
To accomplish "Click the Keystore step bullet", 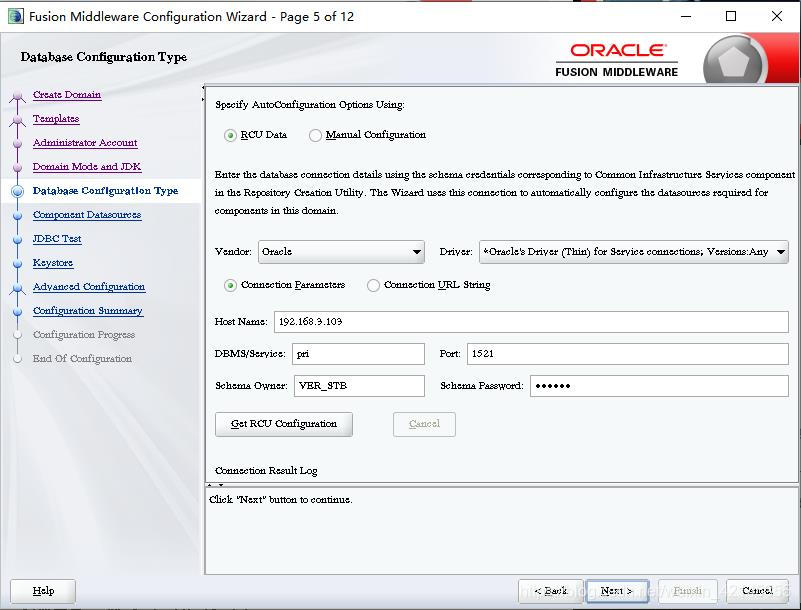I will 17,264.
